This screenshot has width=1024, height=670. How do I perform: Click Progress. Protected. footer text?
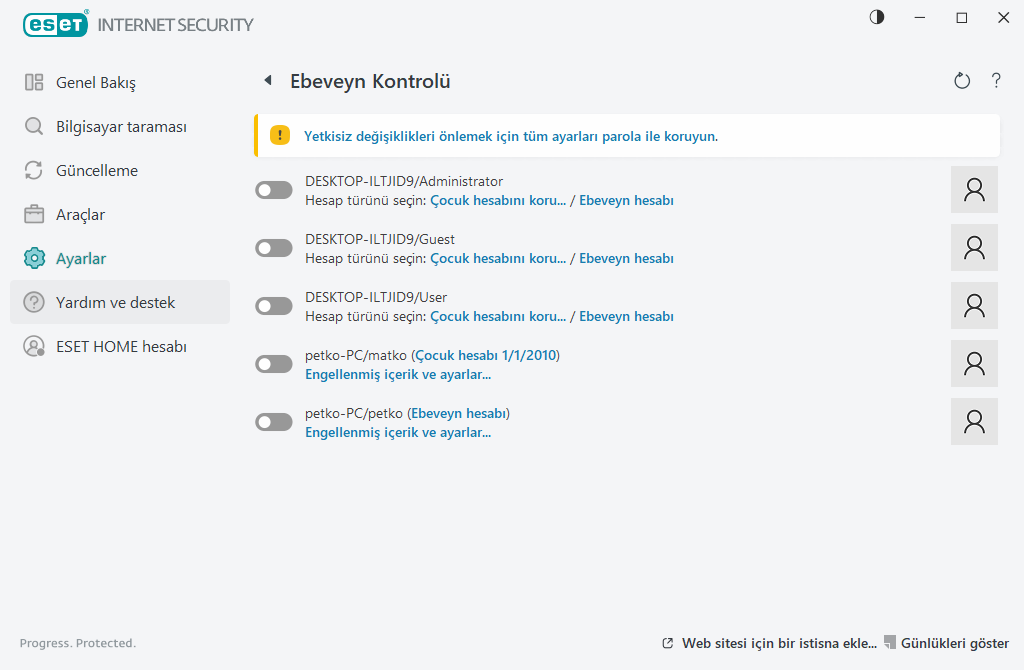tap(78, 643)
